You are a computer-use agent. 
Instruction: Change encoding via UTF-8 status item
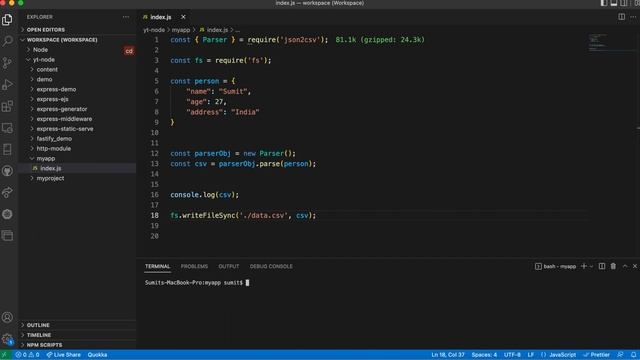pos(512,355)
